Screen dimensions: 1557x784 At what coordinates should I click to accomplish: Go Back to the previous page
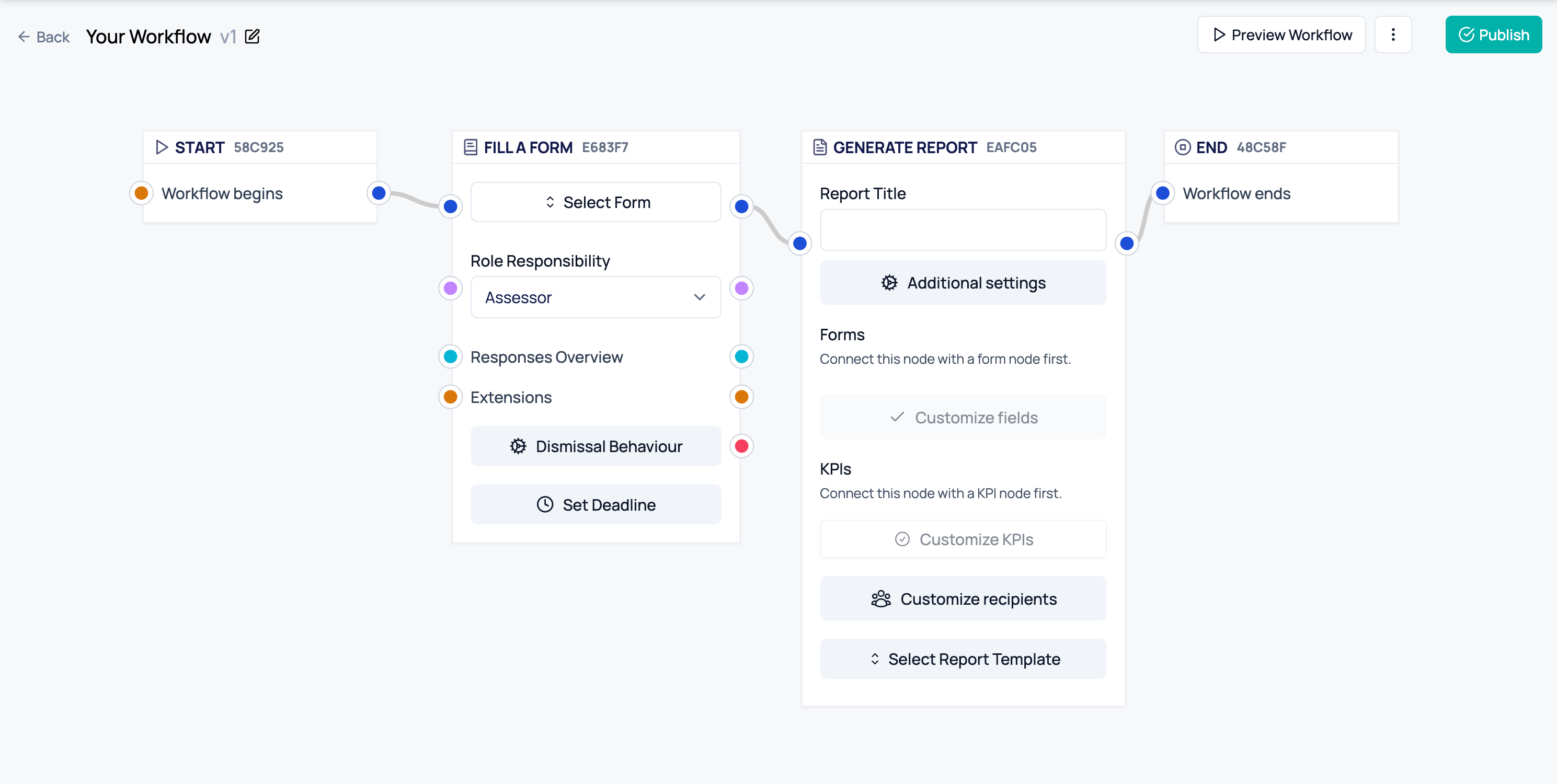point(44,37)
